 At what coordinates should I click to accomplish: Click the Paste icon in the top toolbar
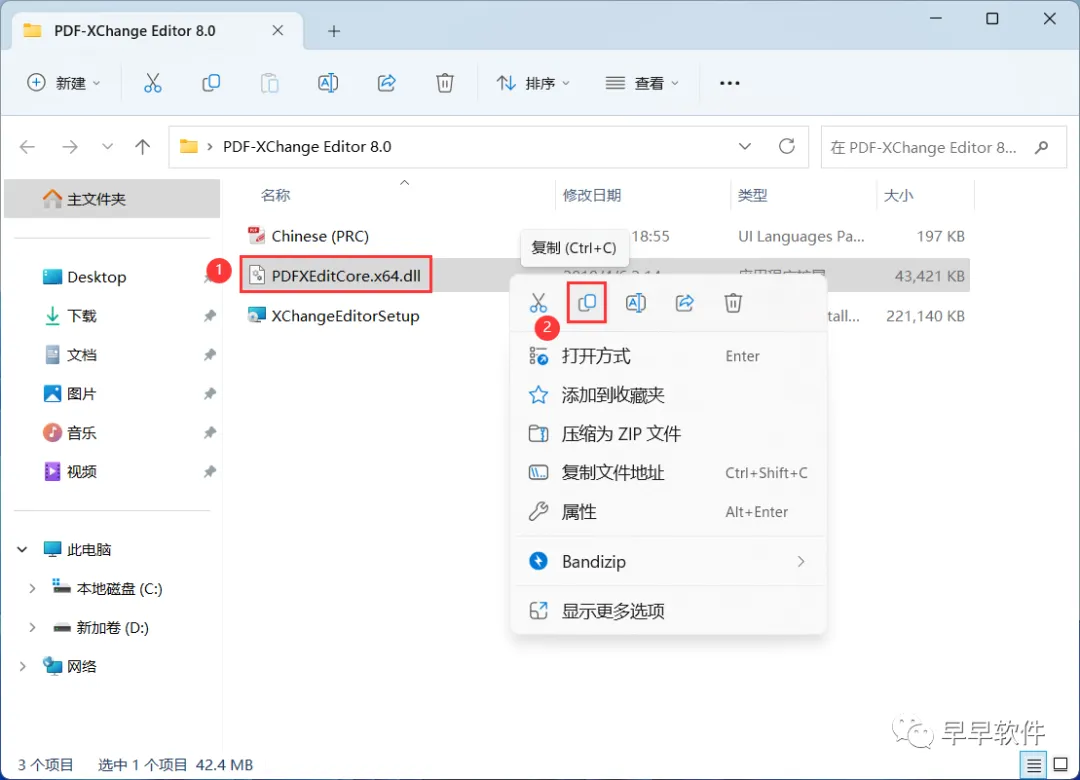click(269, 83)
